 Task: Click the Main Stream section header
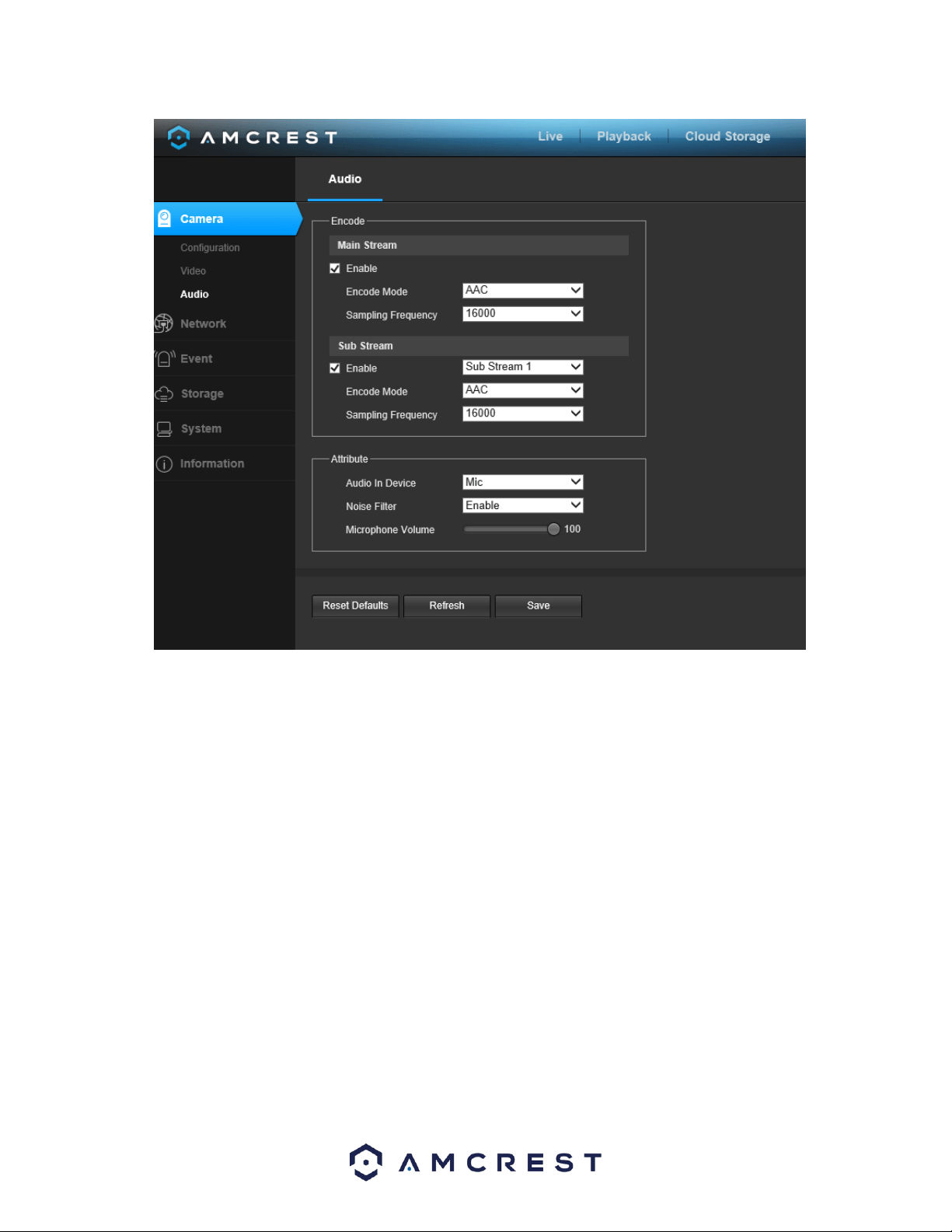tap(479, 245)
